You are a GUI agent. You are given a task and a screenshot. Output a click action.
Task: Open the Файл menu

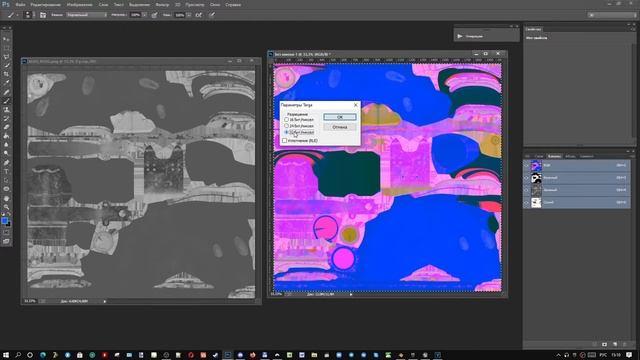click(x=20, y=4)
